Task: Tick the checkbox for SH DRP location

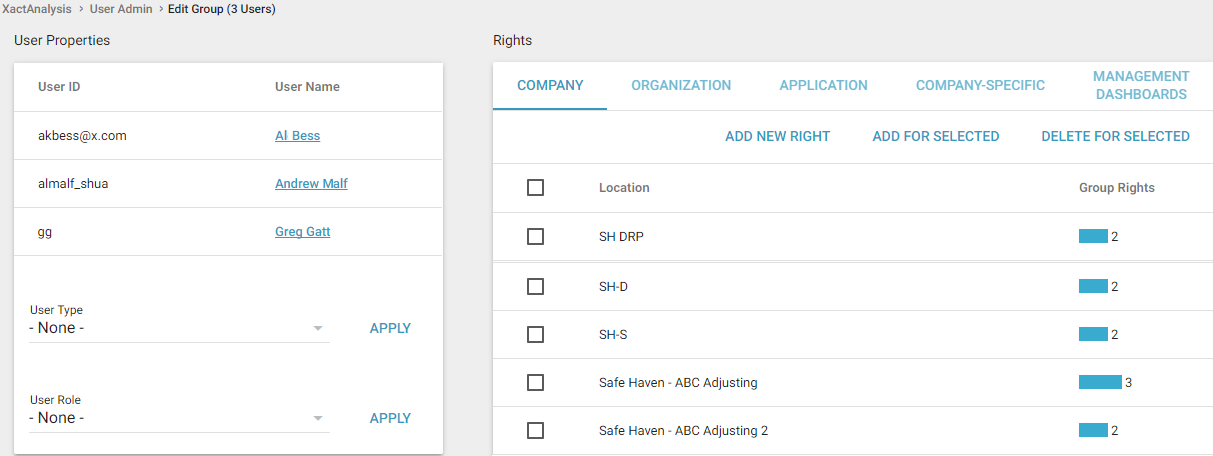Action: [x=535, y=237]
